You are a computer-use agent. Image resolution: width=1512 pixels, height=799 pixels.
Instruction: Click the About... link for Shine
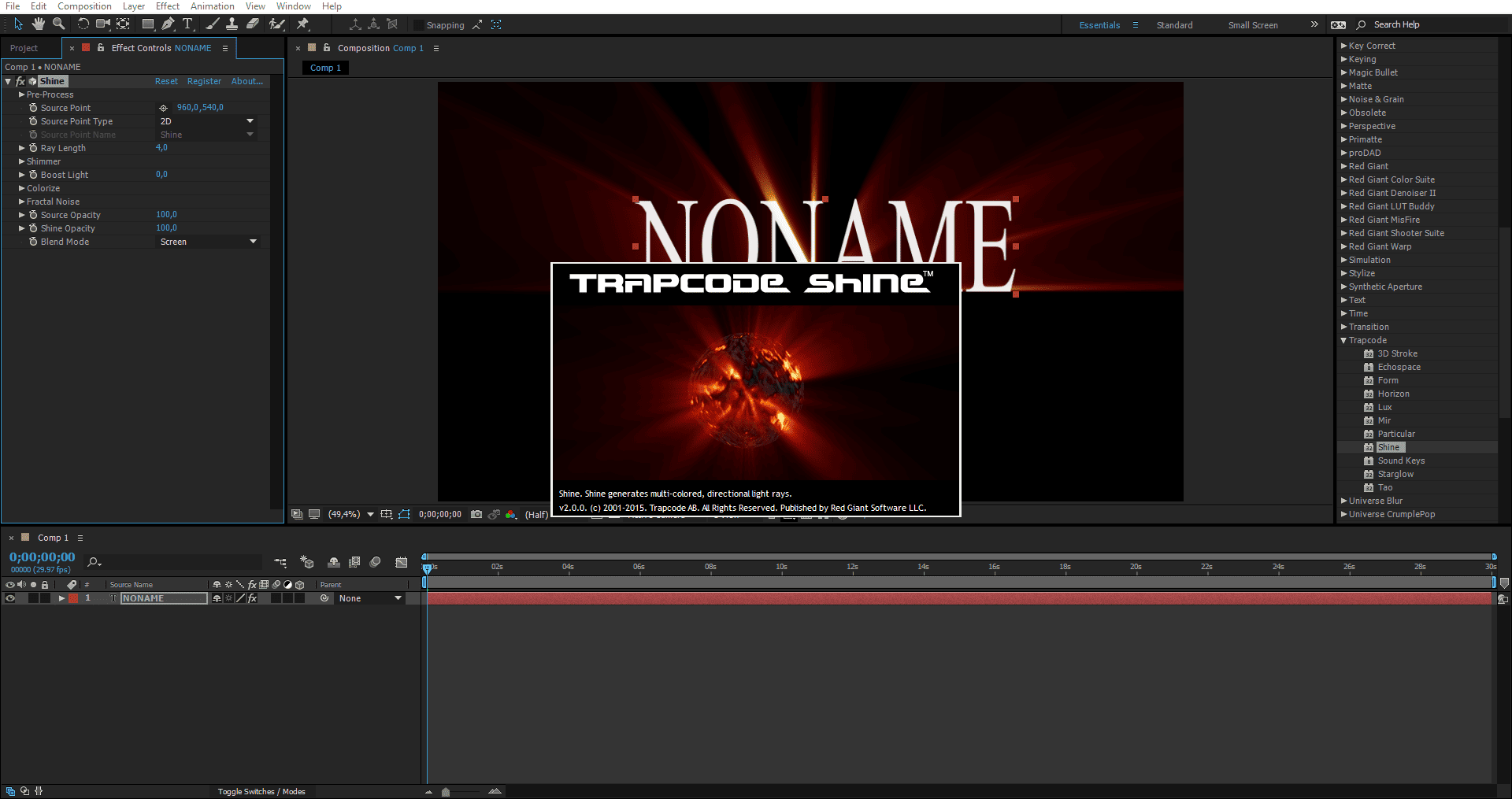(246, 81)
